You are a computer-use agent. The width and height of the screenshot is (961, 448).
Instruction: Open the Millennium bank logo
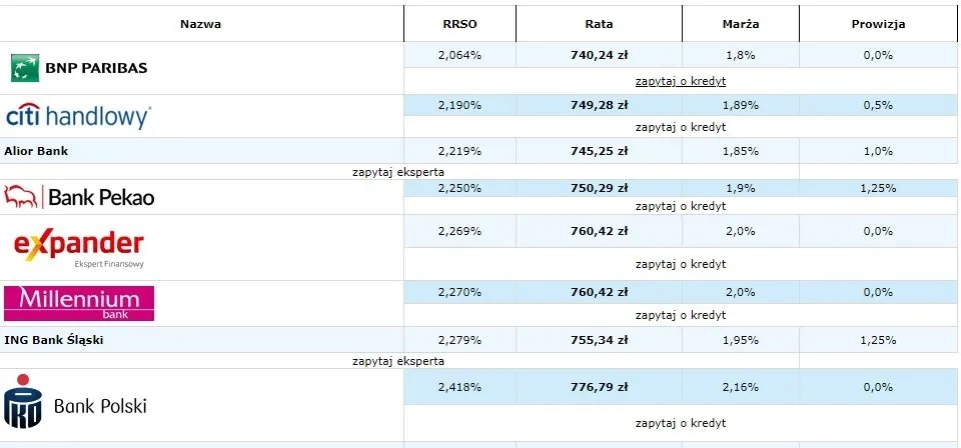[x=79, y=303]
